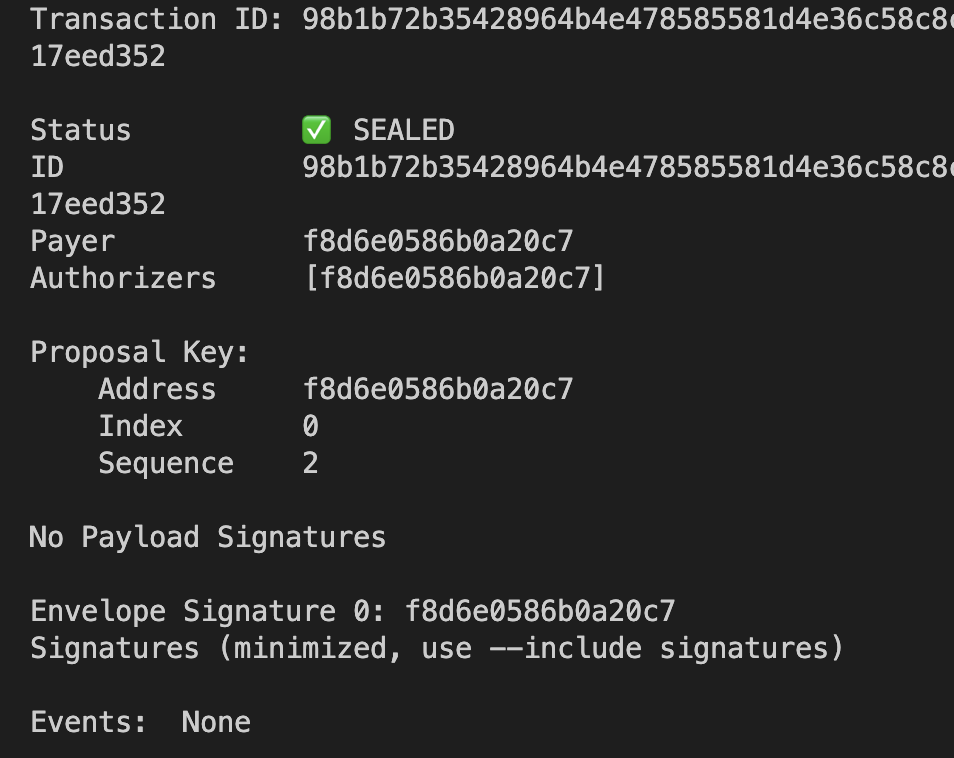Click the Proposal Key Address value
This screenshot has height=758, width=954.
pyautogui.click(x=438, y=389)
